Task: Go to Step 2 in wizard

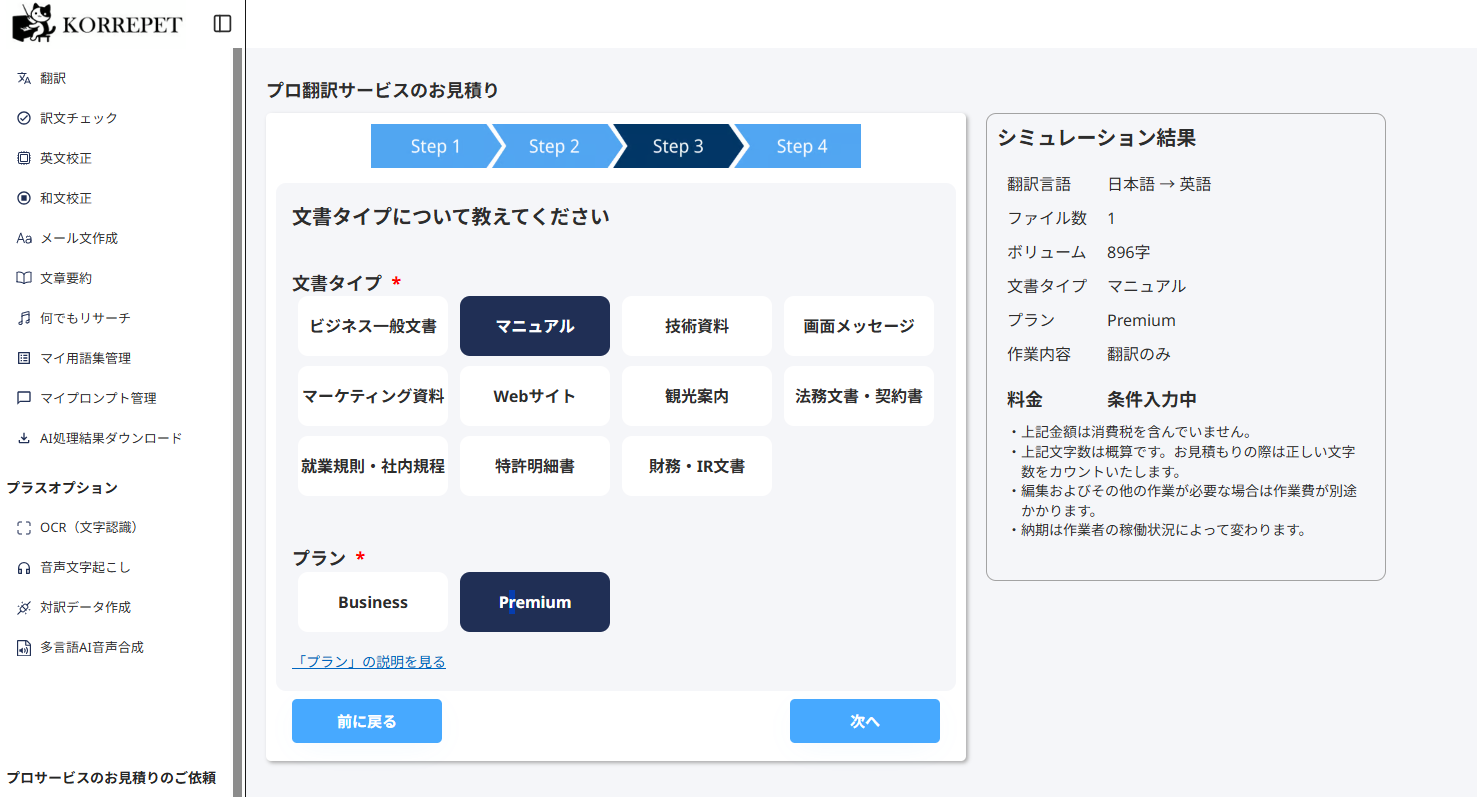Action: pos(554,146)
